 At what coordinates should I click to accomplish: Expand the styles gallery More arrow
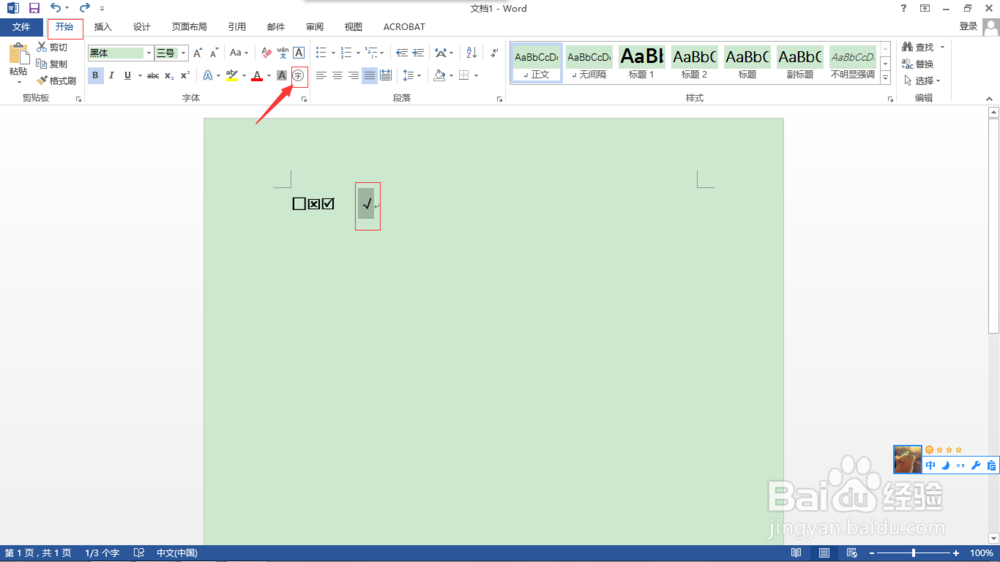885,78
